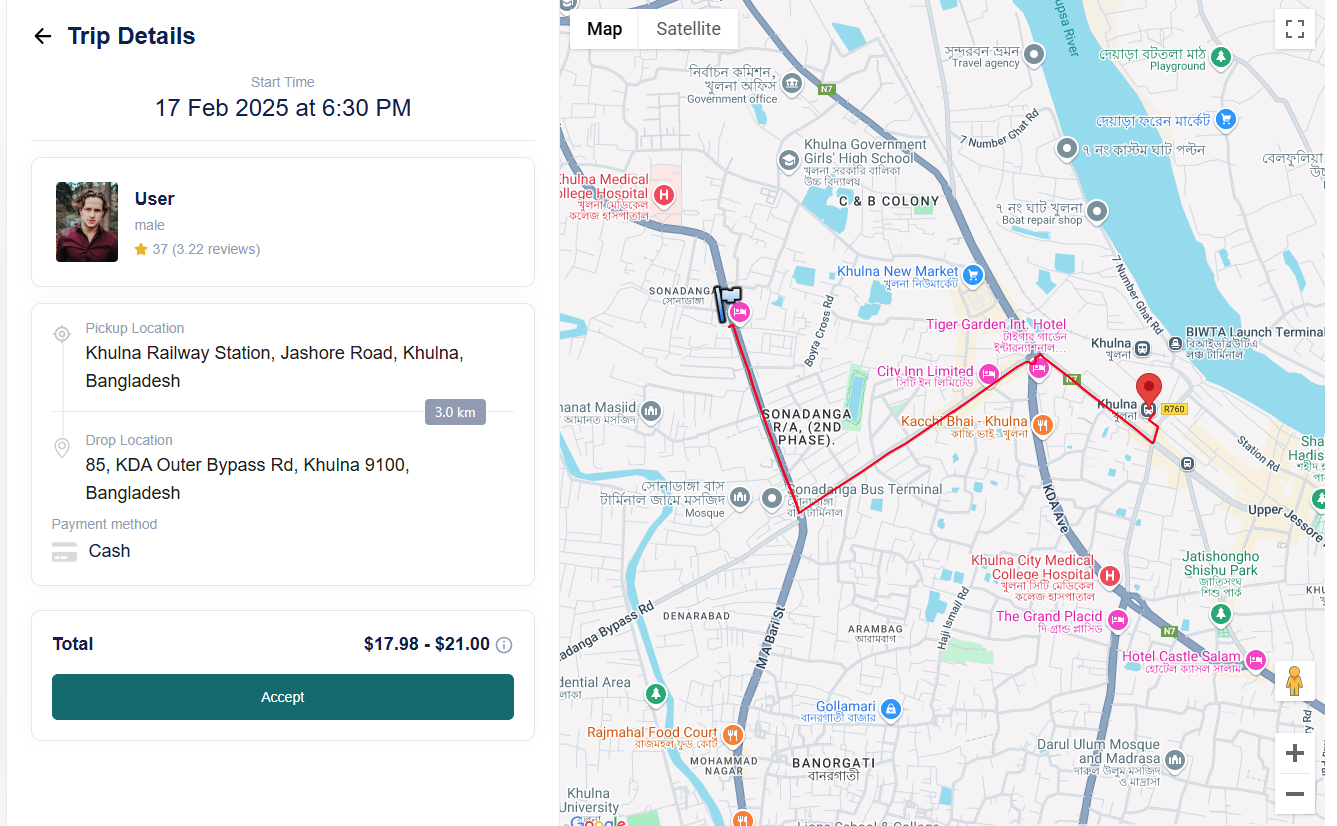The width and height of the screenshot is (1337, 826).
Task: Switch to Satellite map view
Action: point(688,29)
